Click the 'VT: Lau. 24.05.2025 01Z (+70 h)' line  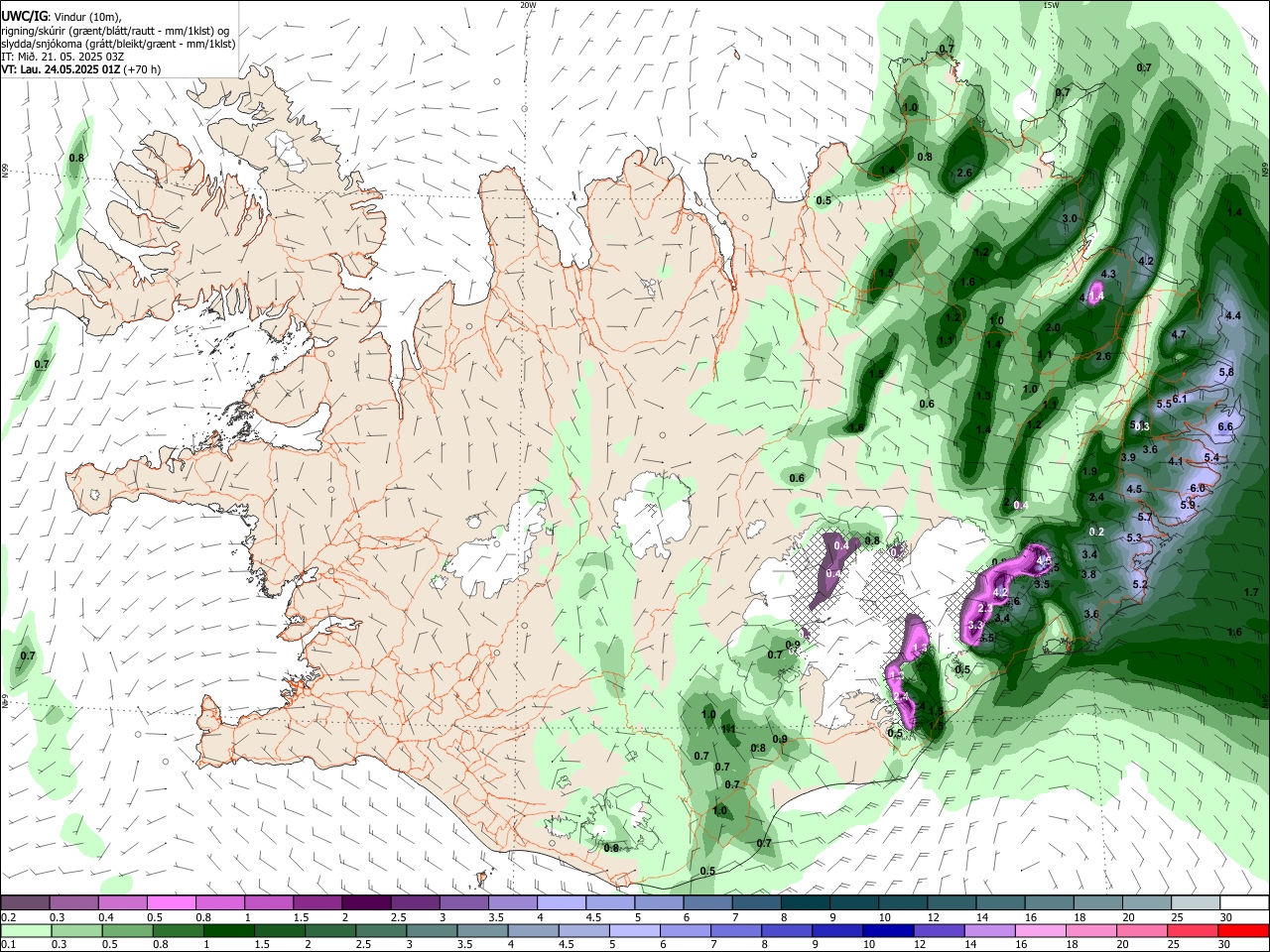81,69
